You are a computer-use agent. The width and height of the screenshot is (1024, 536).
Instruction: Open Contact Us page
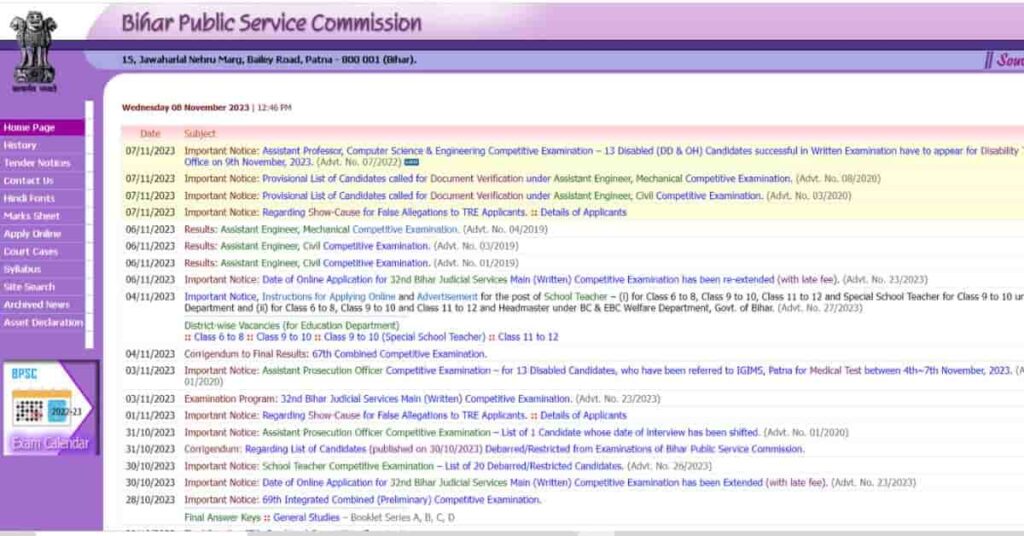coord(29,181)
